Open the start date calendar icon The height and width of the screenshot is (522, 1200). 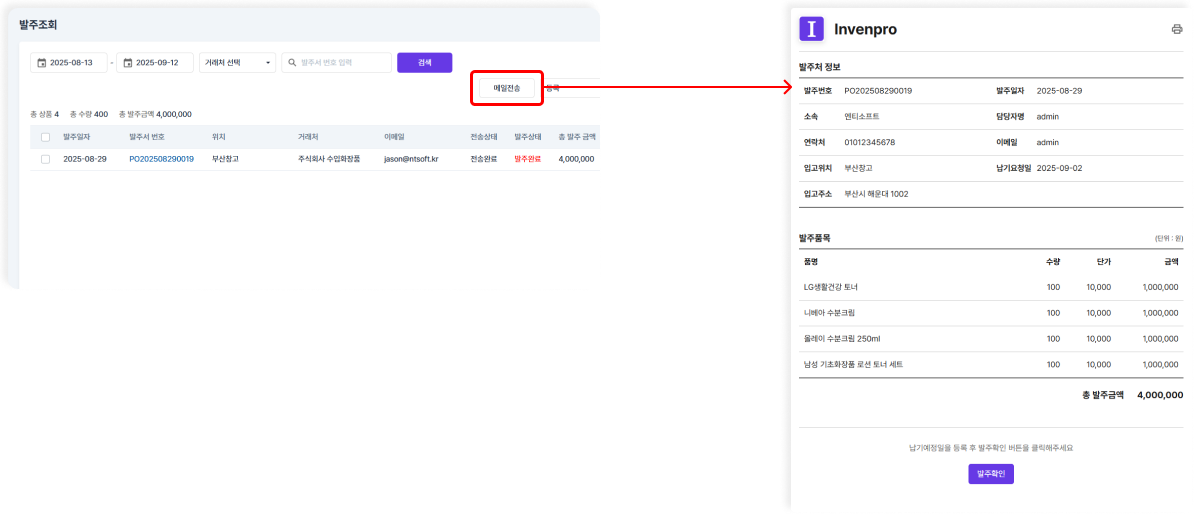pos(42,63)
